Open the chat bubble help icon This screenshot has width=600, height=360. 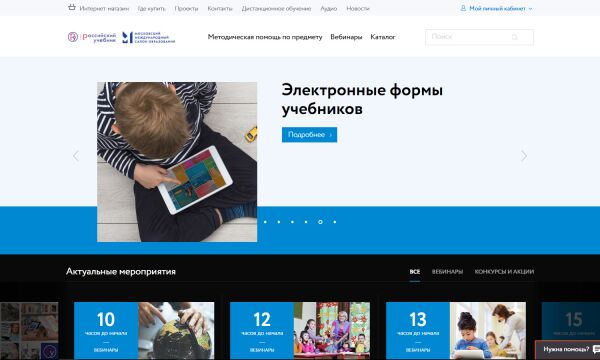tap(596, 349)
